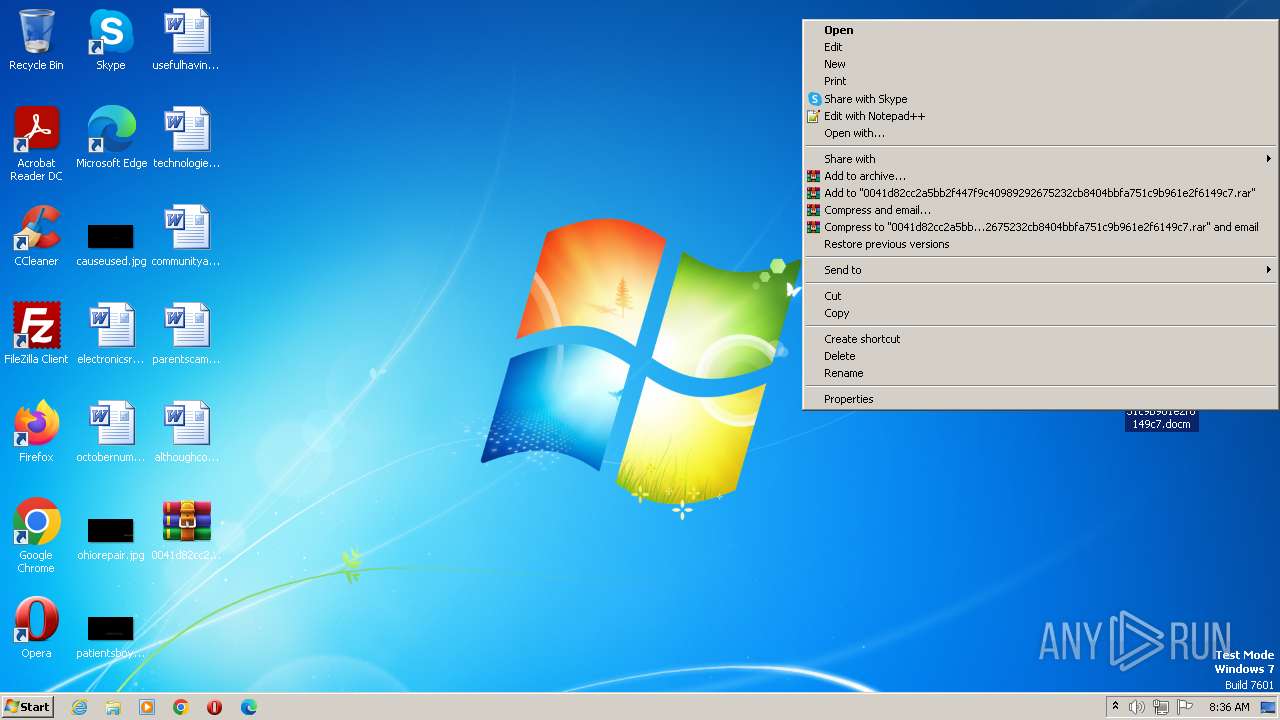Select the Skype desktop shortcut

[111, 40]
